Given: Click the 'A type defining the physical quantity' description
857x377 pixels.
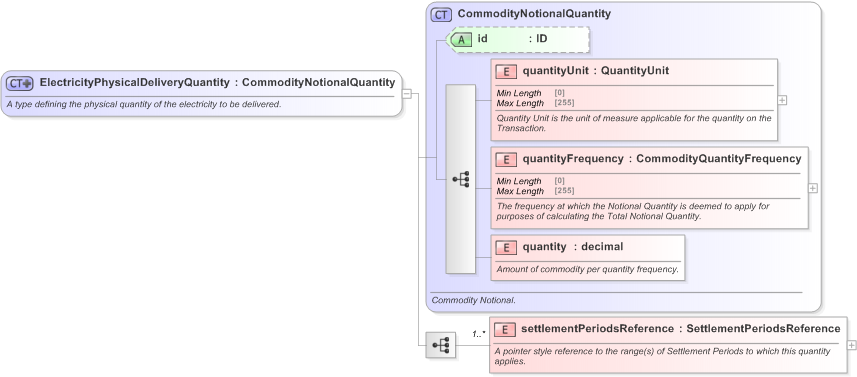Looking at the screenshot, I should pyautogui.click(x=144, y=104).
